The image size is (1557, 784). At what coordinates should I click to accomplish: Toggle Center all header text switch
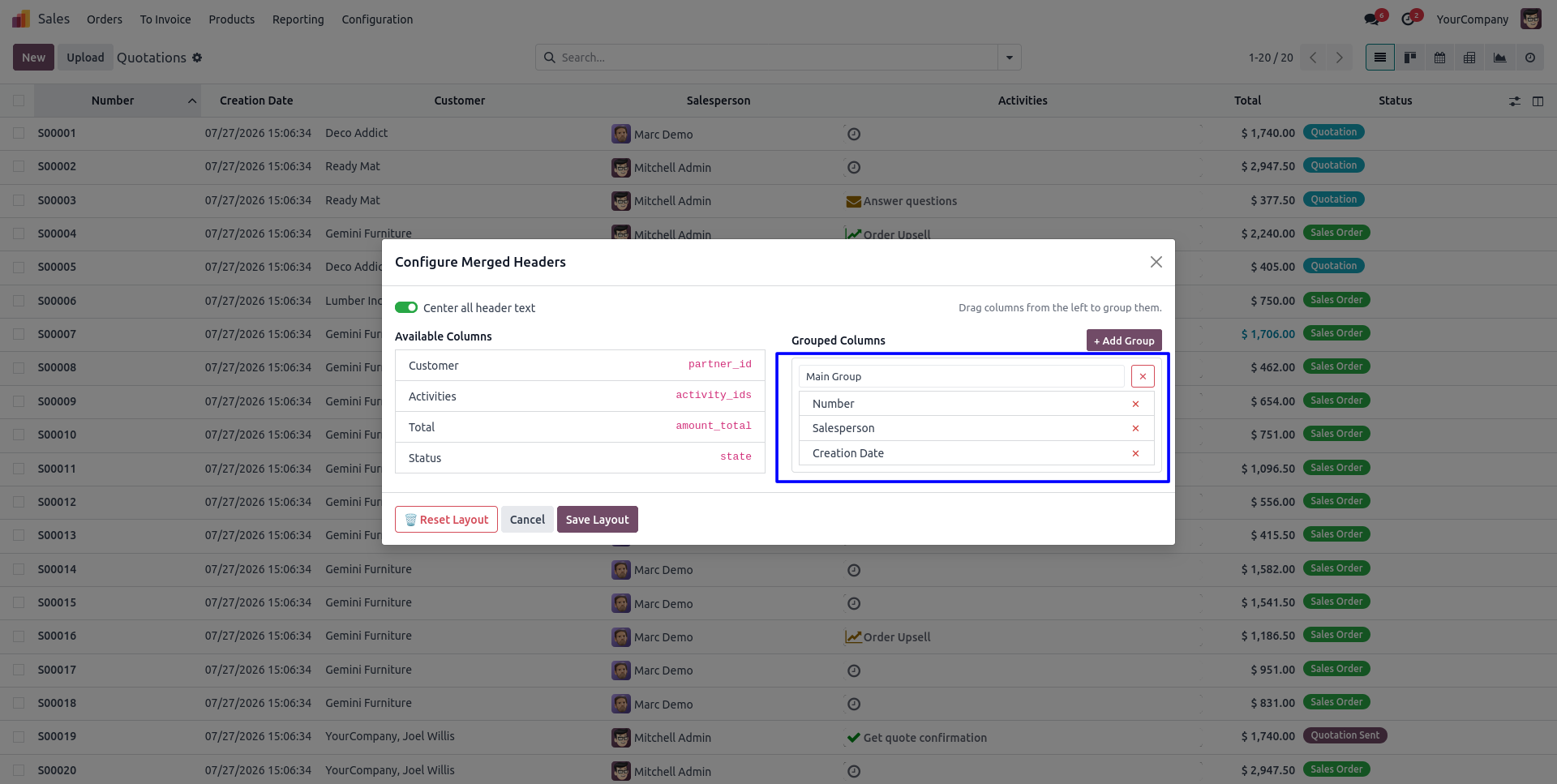pos(406,307)
